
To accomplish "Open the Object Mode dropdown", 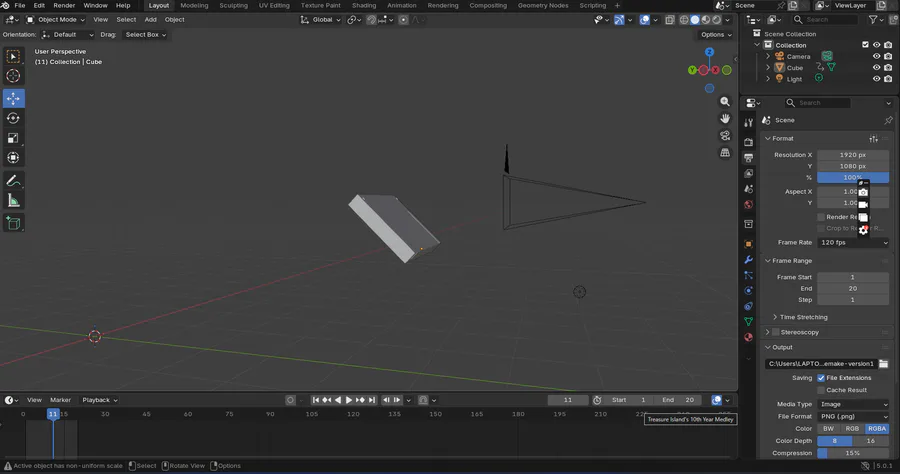I will point(55,20).
